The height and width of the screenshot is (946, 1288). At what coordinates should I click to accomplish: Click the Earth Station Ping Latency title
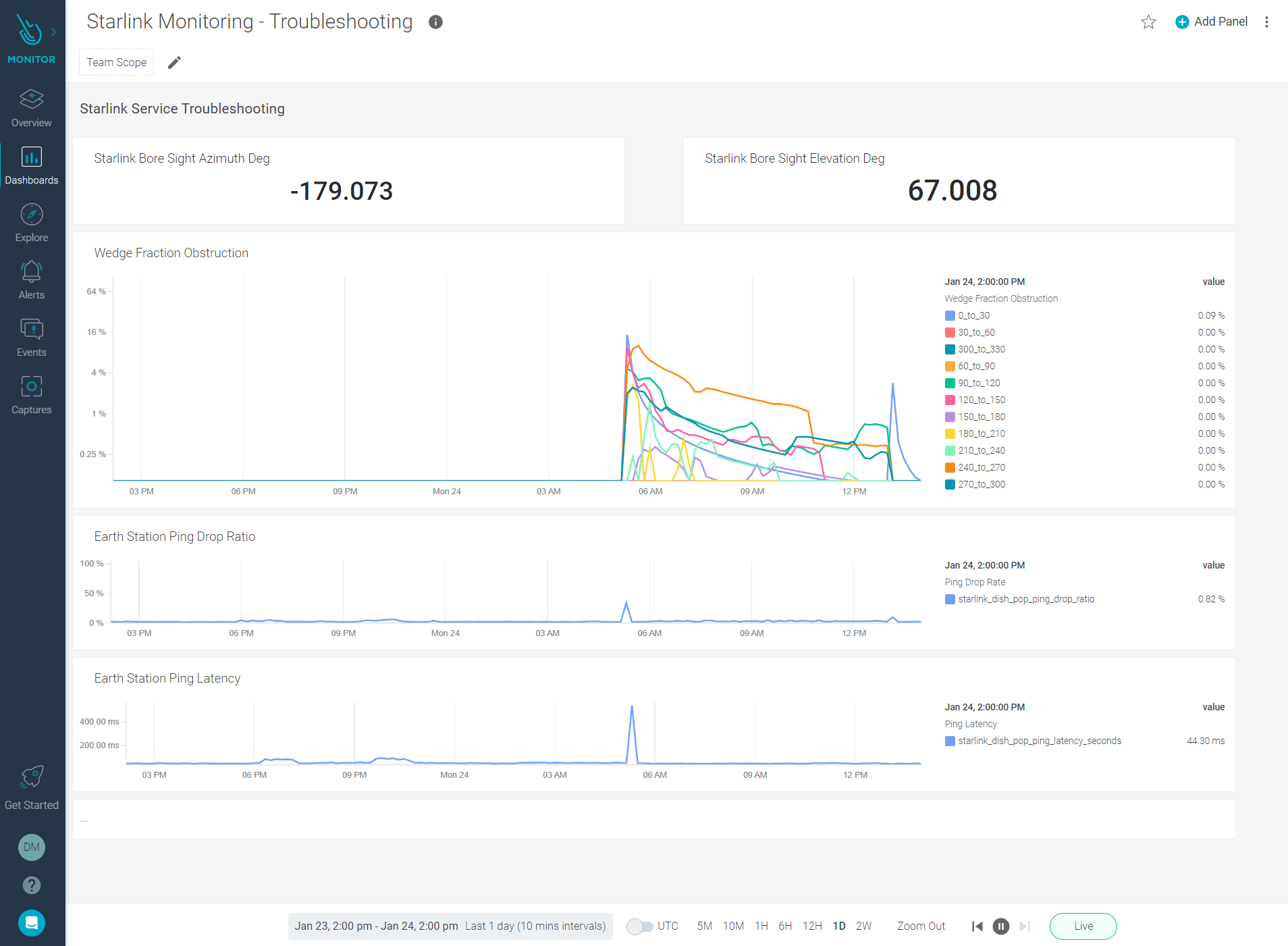[x=167, y=678]
